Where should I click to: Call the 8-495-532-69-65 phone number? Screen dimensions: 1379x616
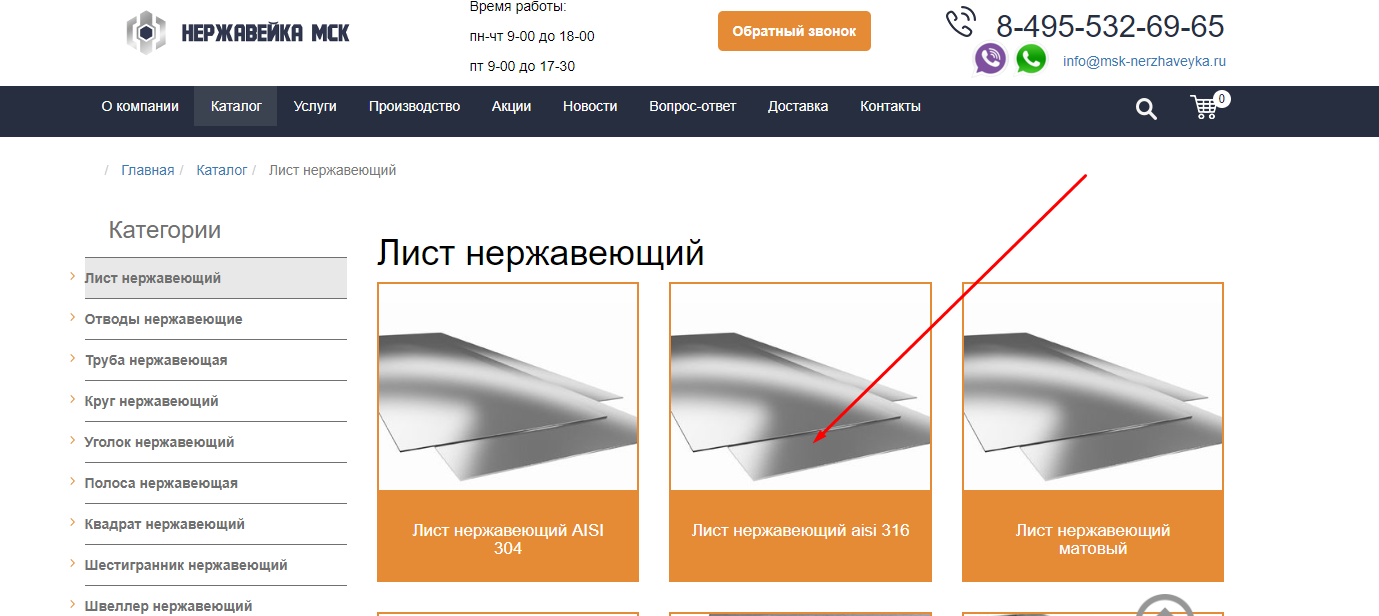pos(1110,26)
